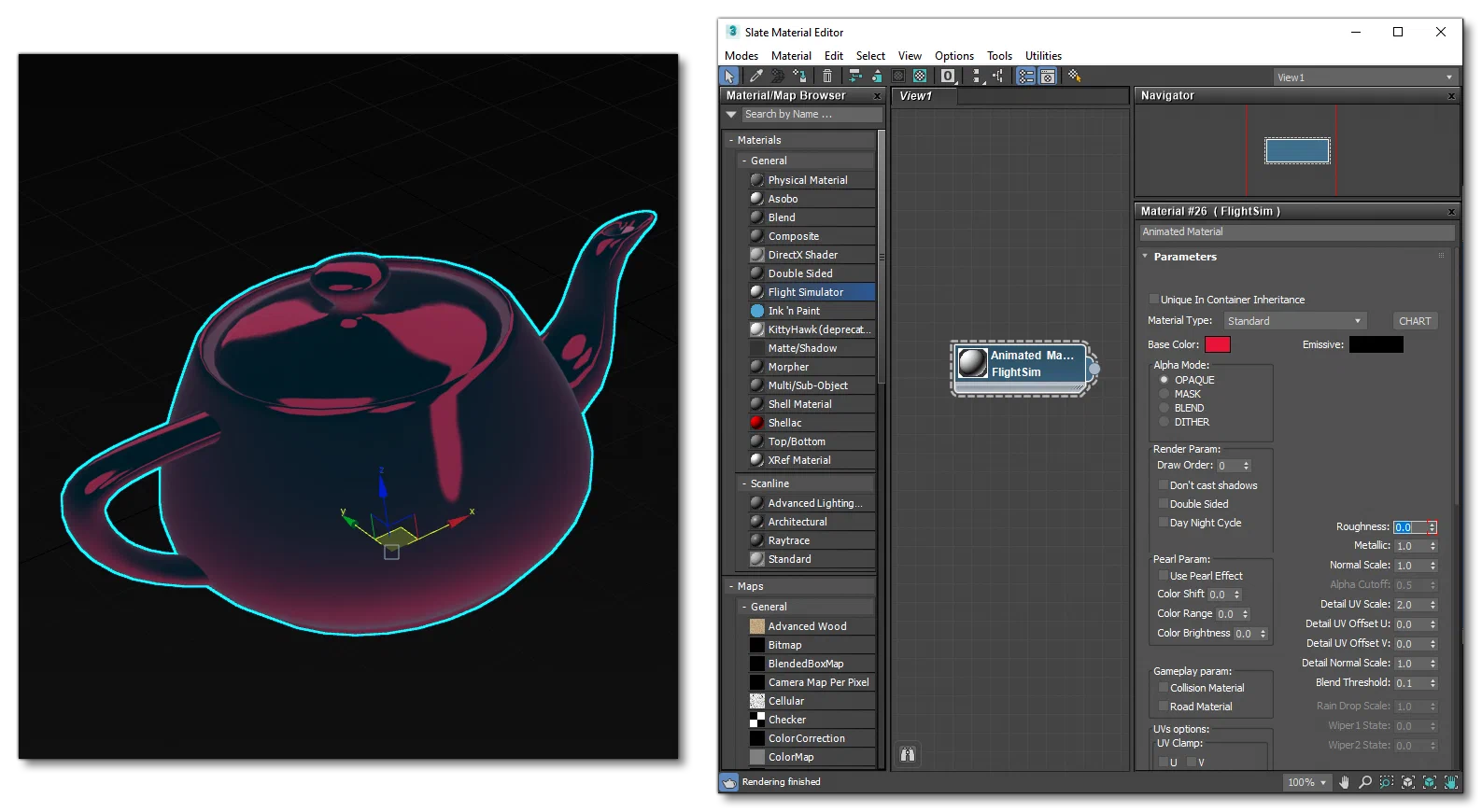Click the Animated Material name field
Viewport: 1482px width, 812px height.
point(1296,231)
